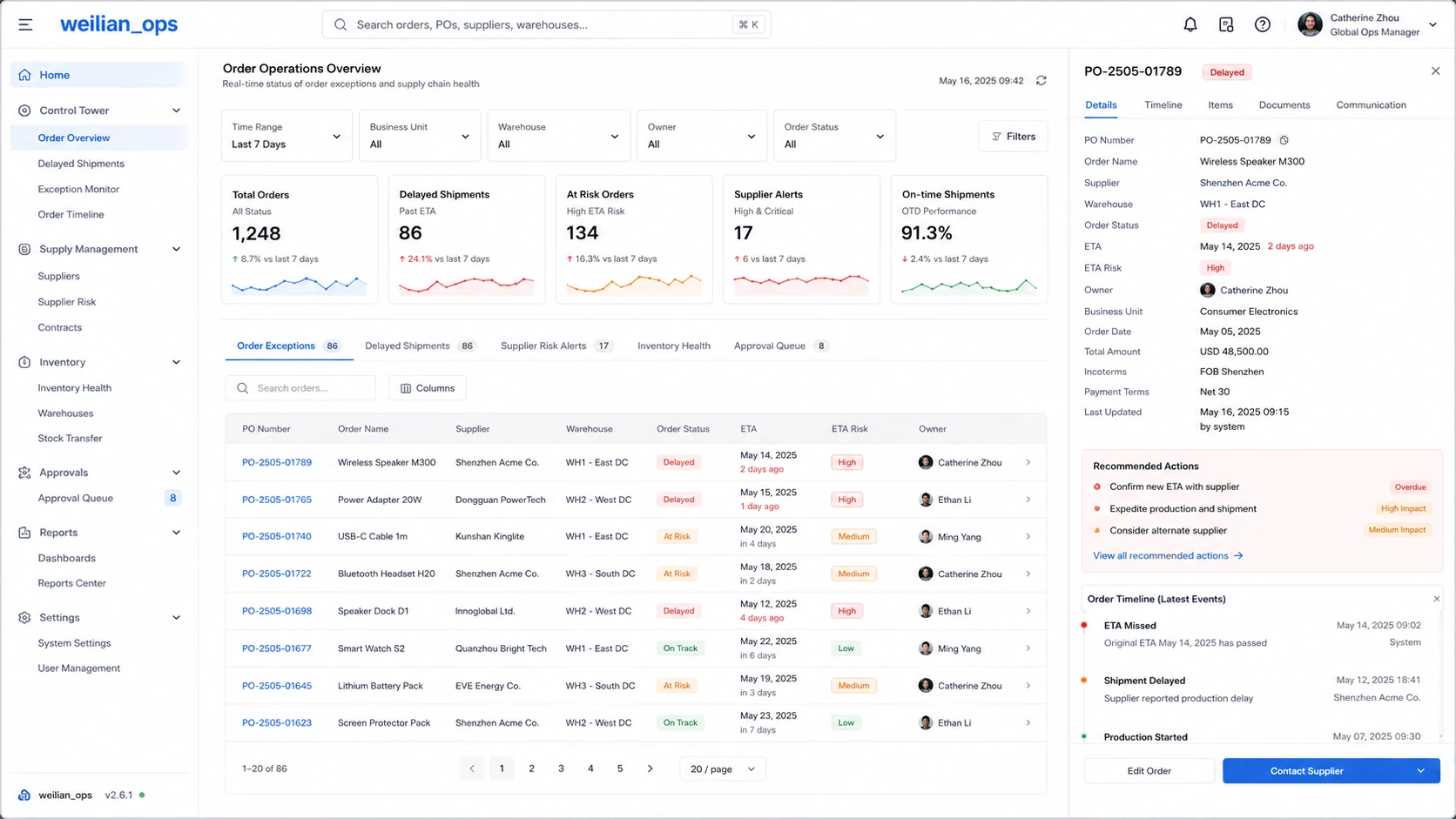Click the help question mark icon
The height and width of the screenshot is (819, 1456).
[x=1262, y=24]
